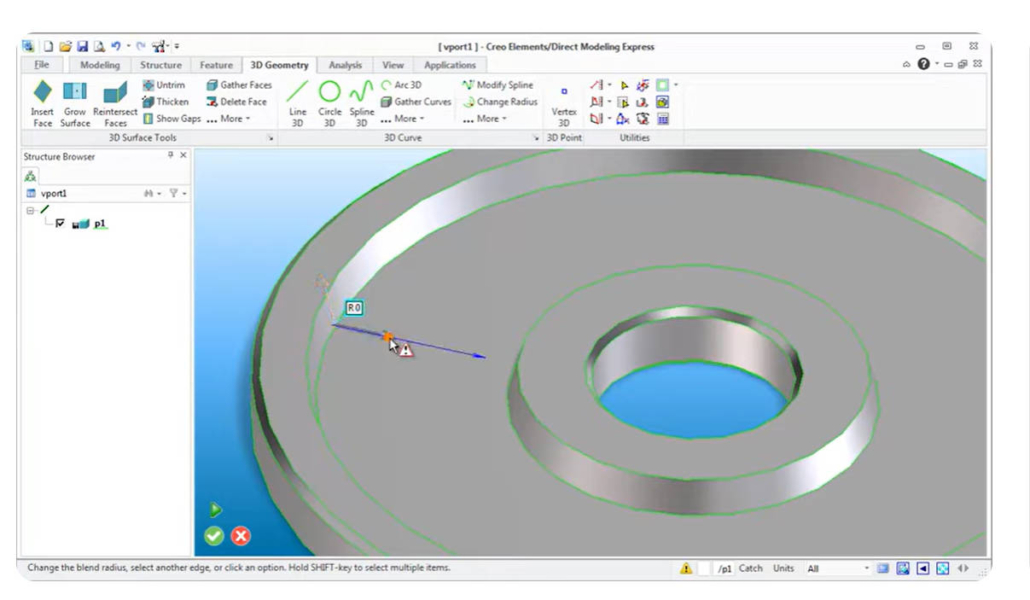Click the Insert Face tool
1030x600 pixels.
(x=42, y=102)
